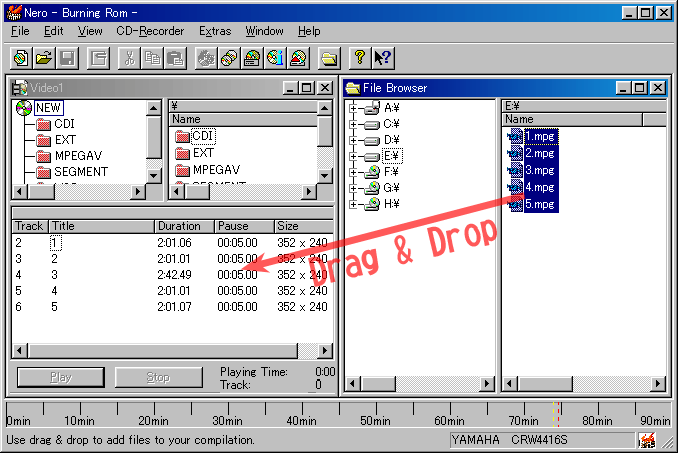Expand the D: drive node

pyautogui.click(x=353, y=140)
